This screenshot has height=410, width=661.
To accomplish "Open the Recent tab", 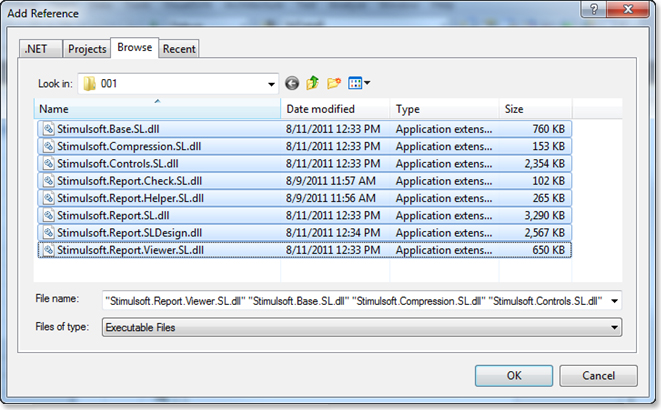I will (x=179, y=49).
